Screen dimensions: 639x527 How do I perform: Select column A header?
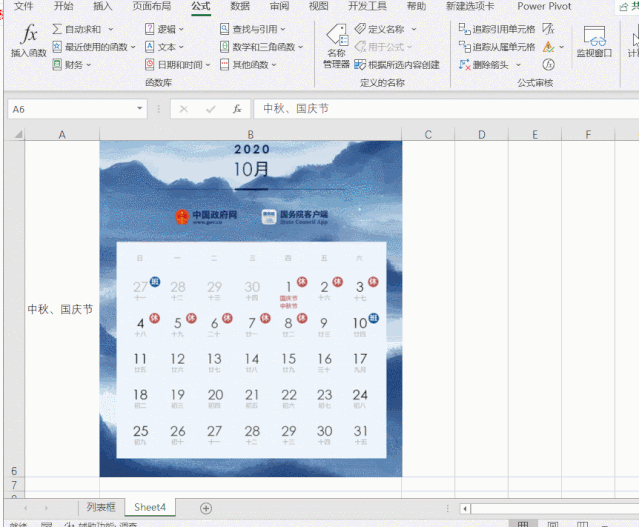[x=62, y=134]
